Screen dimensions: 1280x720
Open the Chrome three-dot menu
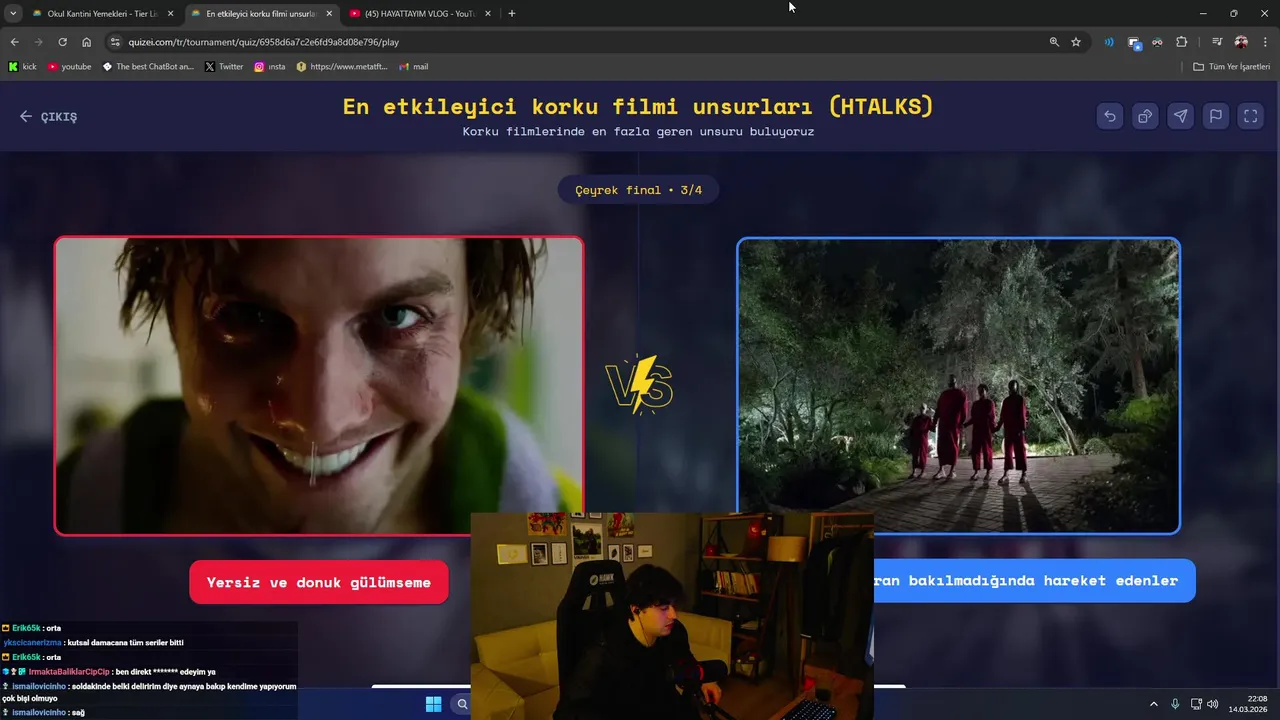point(1266,42)
